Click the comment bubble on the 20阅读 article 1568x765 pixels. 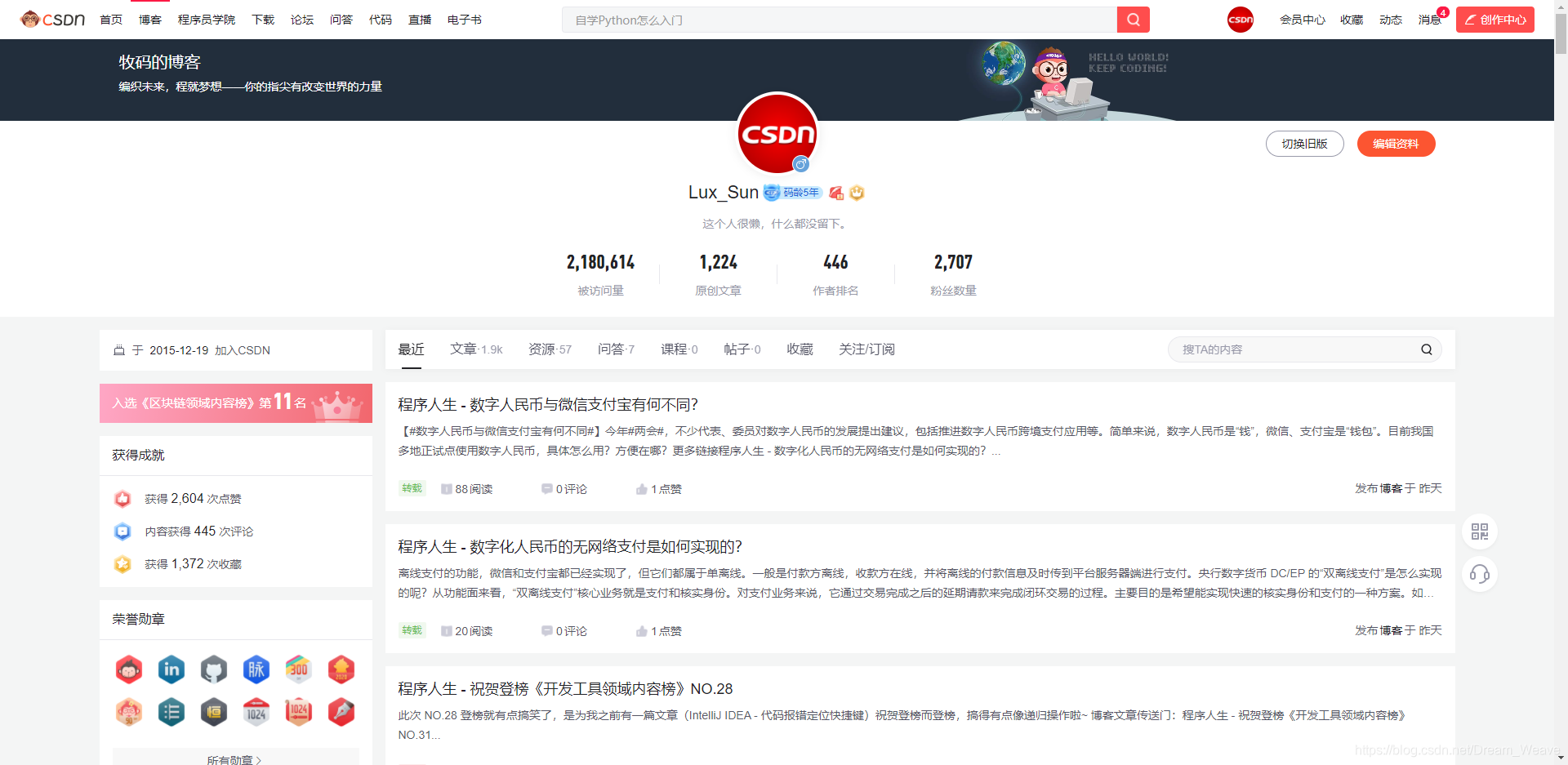tap(547, 631)
